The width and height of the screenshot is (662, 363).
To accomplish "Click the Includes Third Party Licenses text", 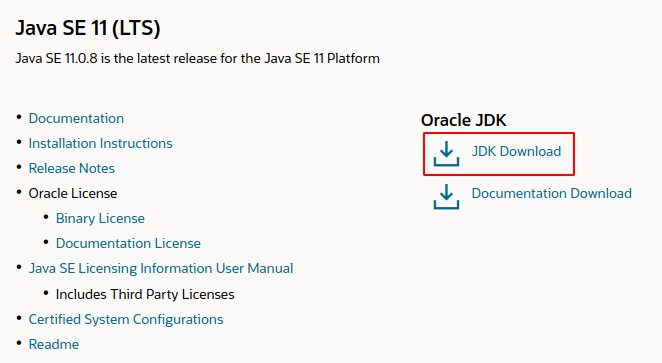I will (145, 294).
